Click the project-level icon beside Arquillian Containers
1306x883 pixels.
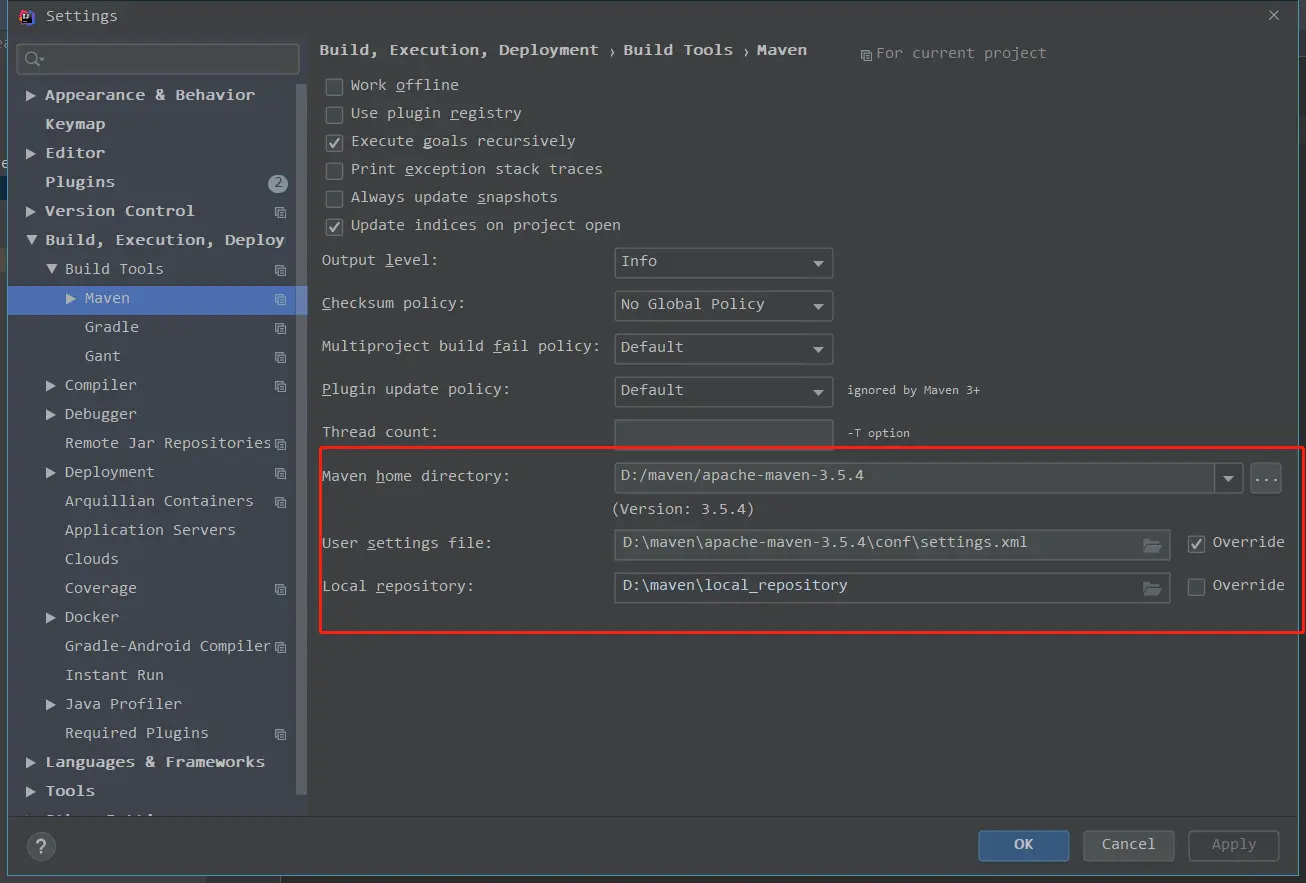click(x=280, y=502)
